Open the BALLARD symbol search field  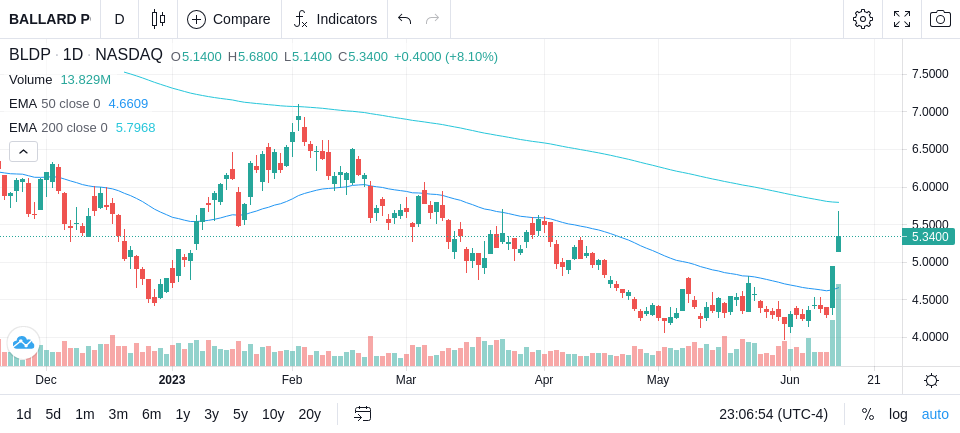point(50,19)
